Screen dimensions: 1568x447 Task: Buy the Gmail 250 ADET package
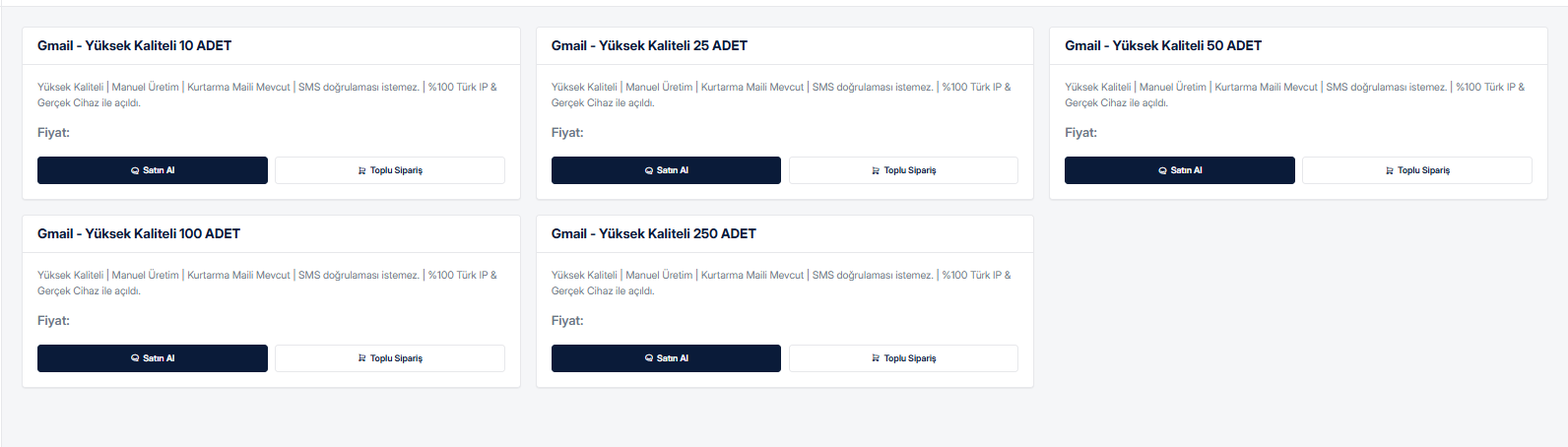tap(666, 358)
